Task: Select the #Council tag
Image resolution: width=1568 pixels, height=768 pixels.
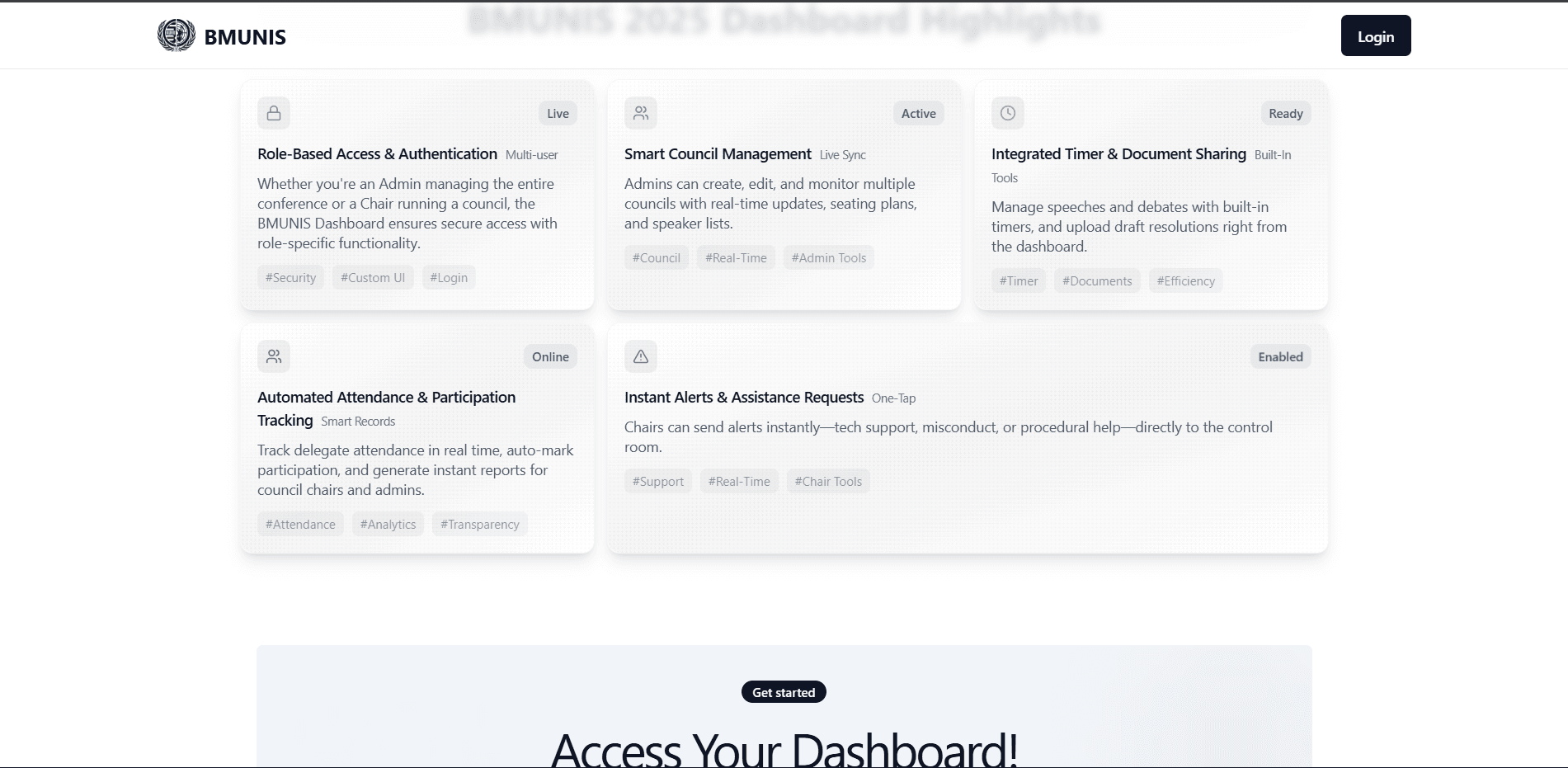Action: [657, 257]
